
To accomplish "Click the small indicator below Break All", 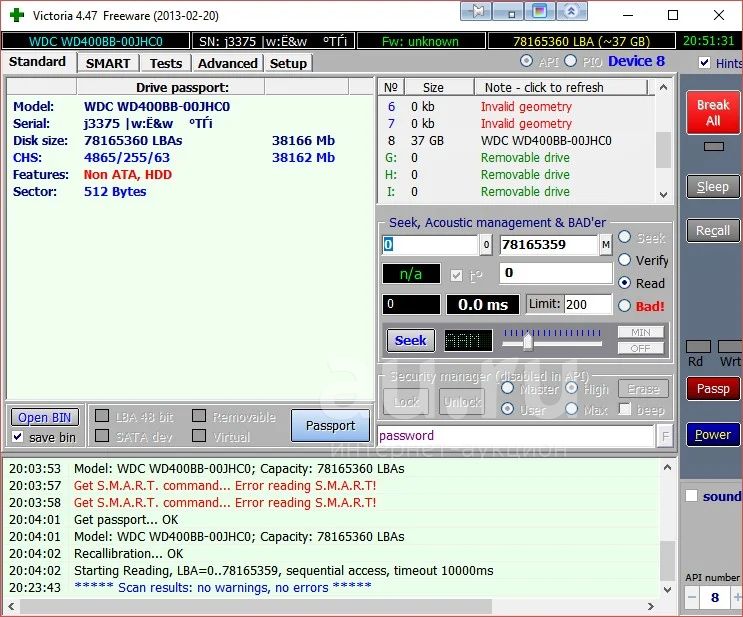I will [714, 146].
